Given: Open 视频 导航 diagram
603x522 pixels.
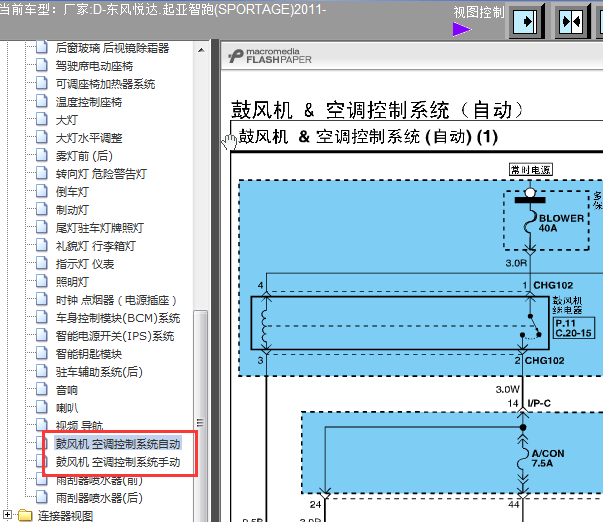Looking at the screenshot, I should pos(79,426).
